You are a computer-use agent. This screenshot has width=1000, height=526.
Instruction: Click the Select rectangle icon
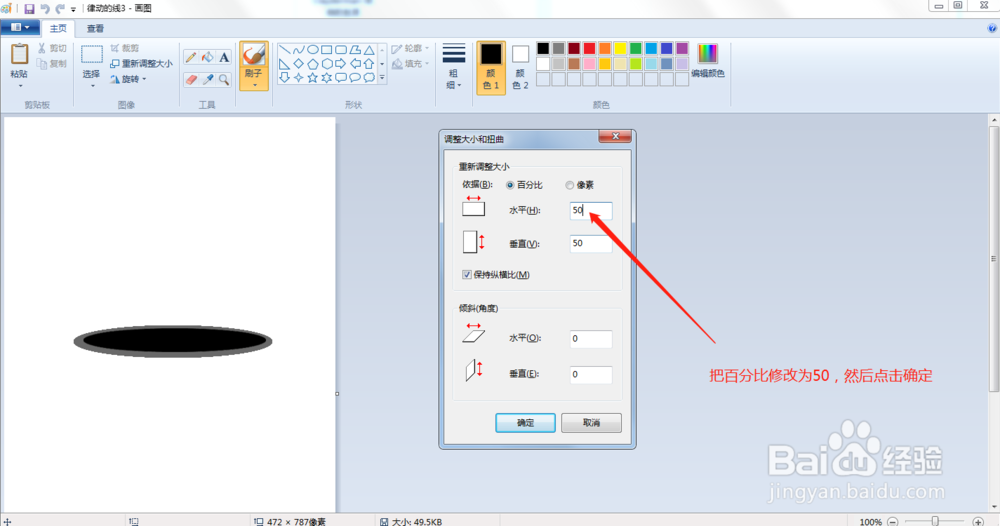pos(92,55)
